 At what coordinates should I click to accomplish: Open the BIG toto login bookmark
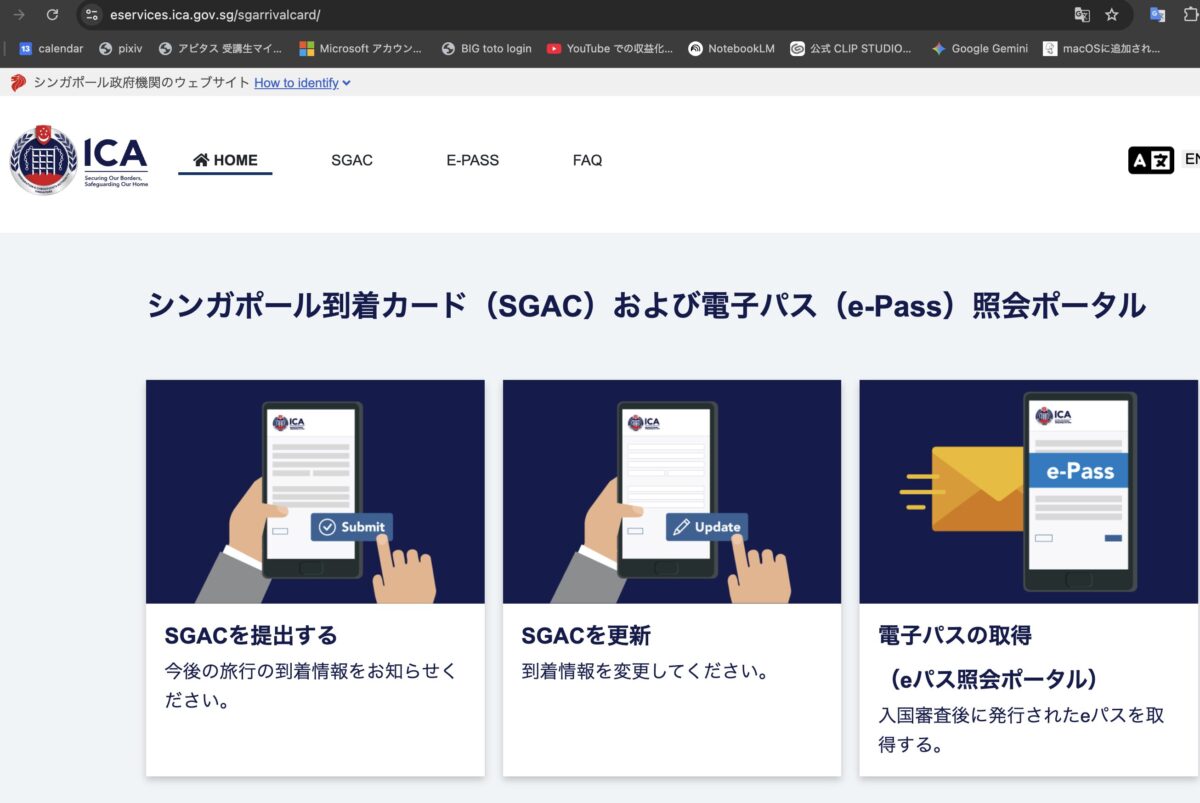coord(486,48)
